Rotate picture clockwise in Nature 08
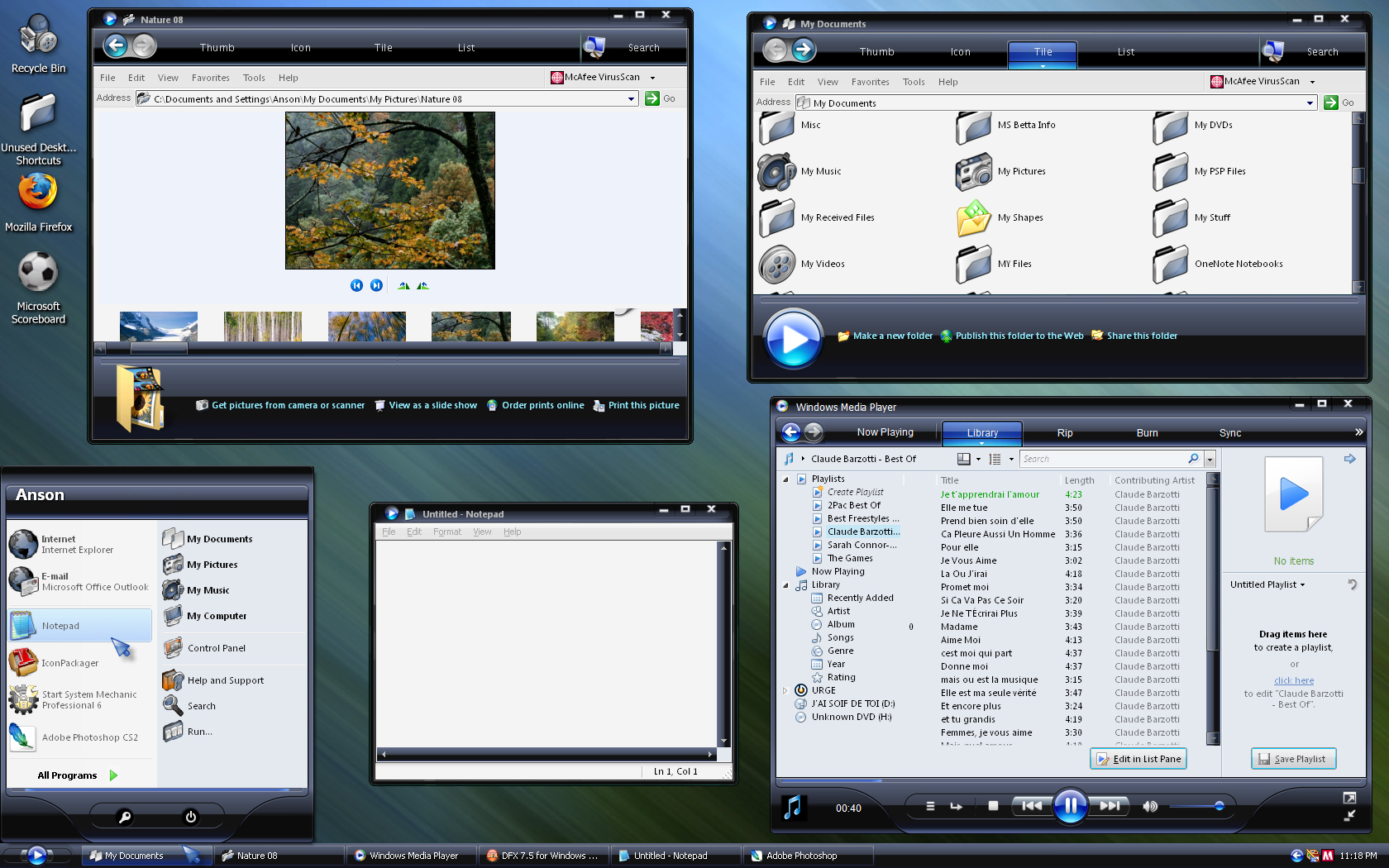Screen dimensions: 1389x868 tap(403, 285)
